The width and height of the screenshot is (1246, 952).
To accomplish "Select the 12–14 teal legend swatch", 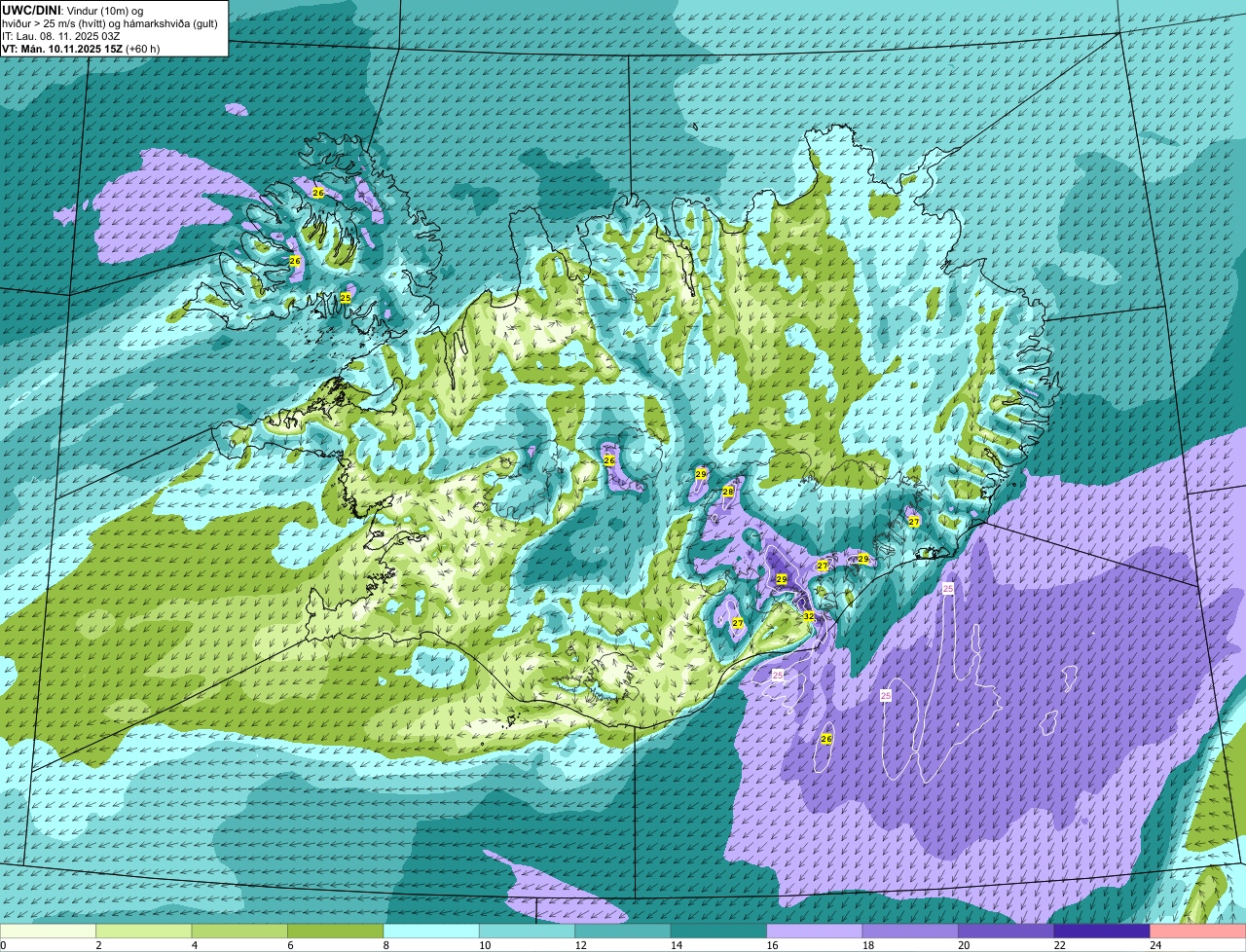I will click(623, 932).
